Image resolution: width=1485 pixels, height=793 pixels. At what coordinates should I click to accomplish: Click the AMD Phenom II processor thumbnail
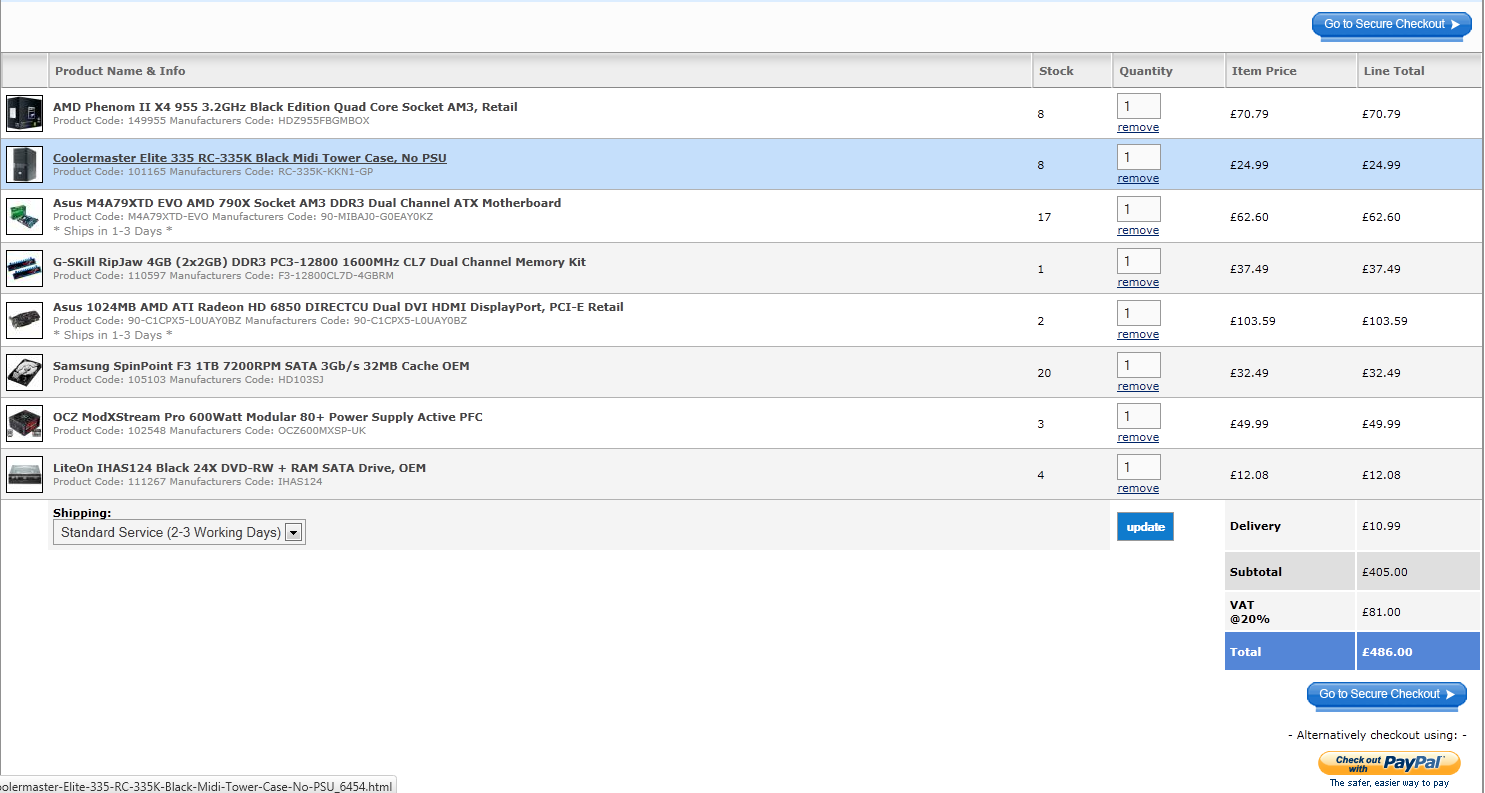click(24, 114)
